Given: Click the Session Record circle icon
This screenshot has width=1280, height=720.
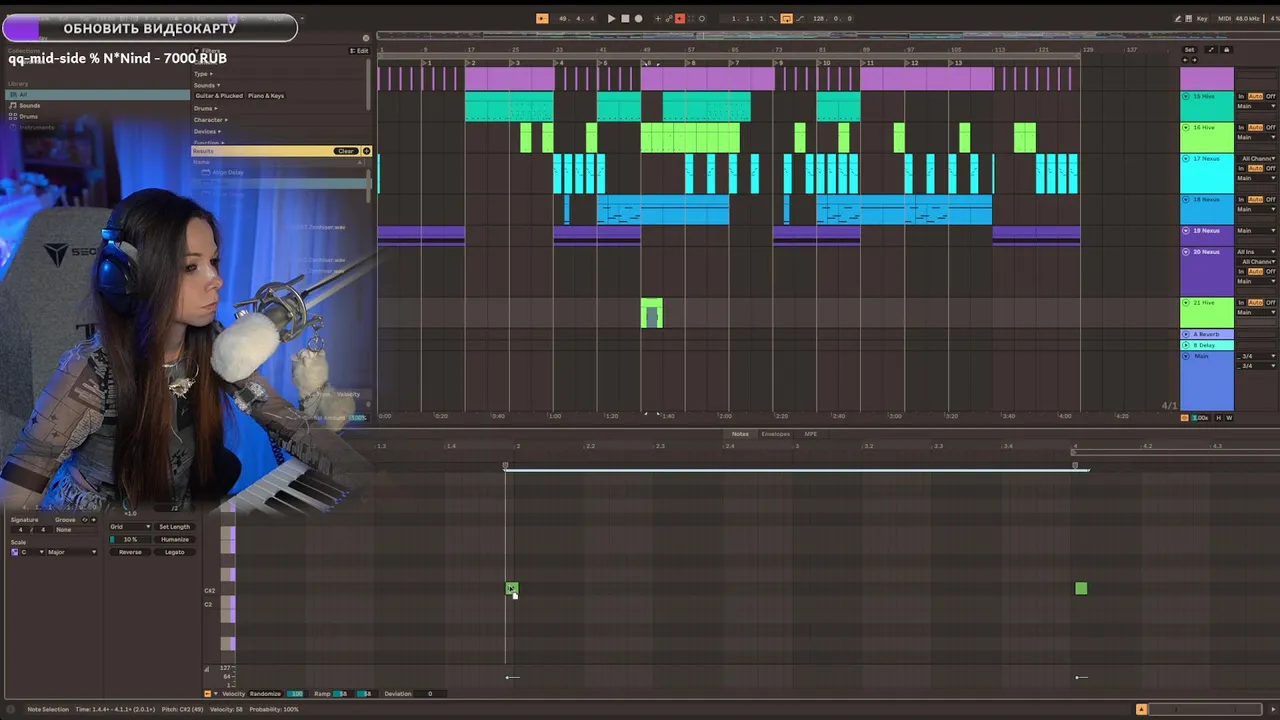Looking at the screenshot, I should click(x=702, y=19).
